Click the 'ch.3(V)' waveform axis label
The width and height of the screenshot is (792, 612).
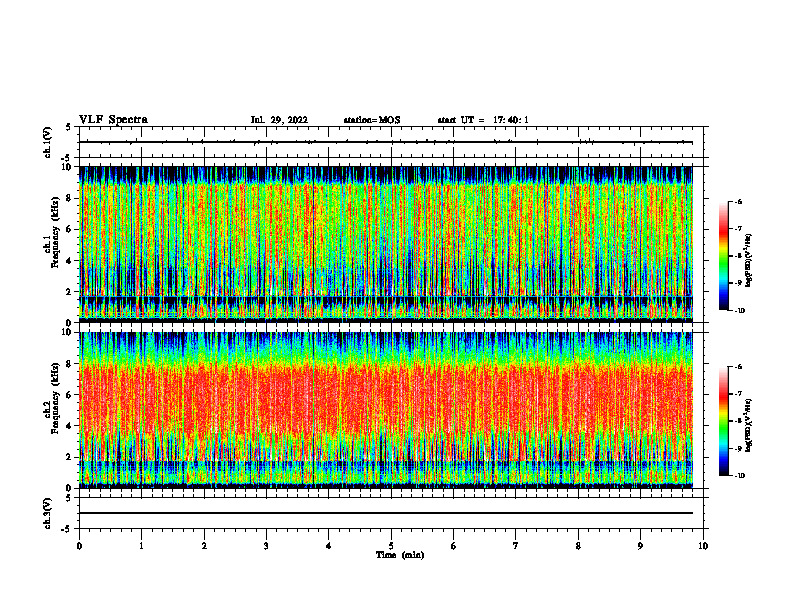click(47, 513)
